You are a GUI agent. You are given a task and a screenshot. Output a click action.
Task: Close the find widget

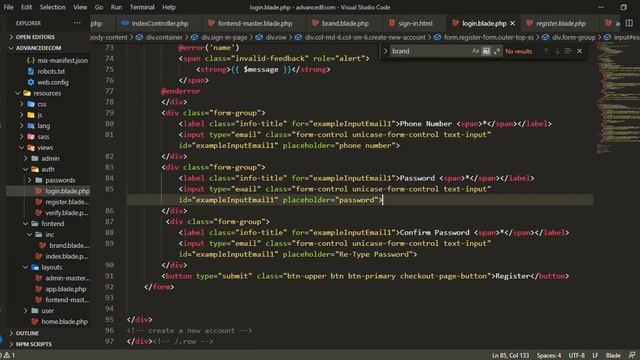click(580, 51)
